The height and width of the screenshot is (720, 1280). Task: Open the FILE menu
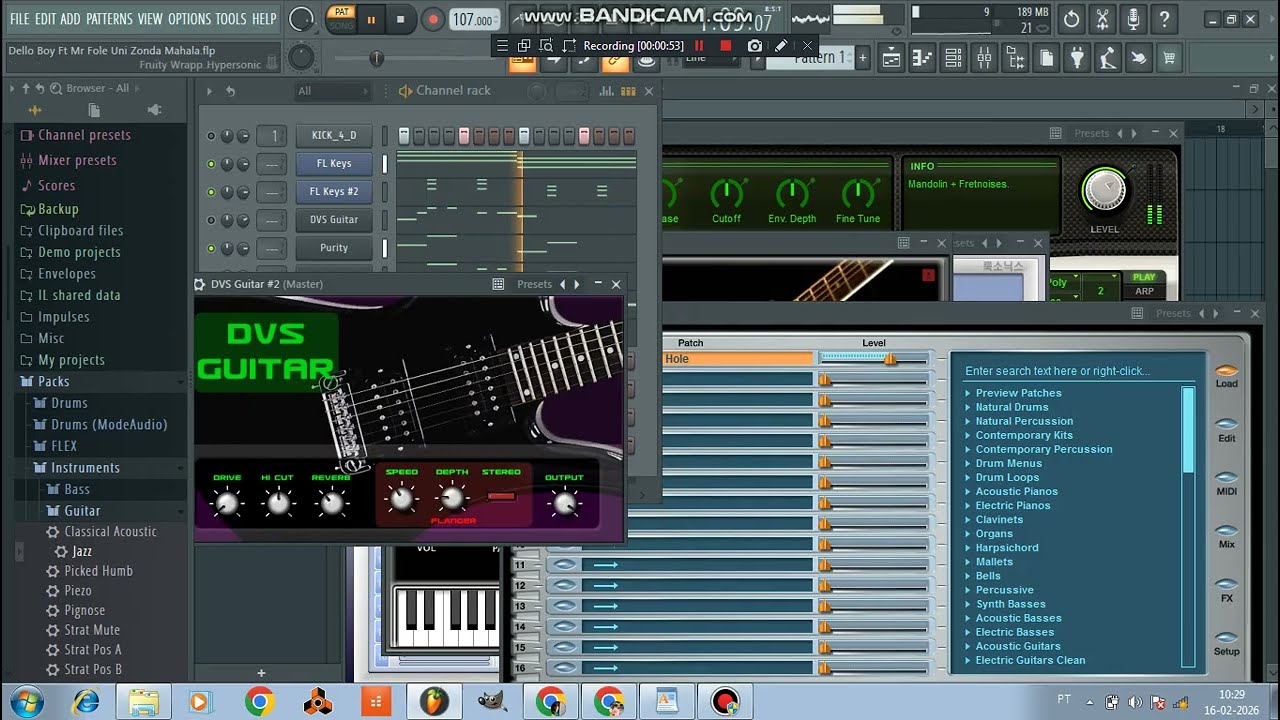tap(19, 19)
